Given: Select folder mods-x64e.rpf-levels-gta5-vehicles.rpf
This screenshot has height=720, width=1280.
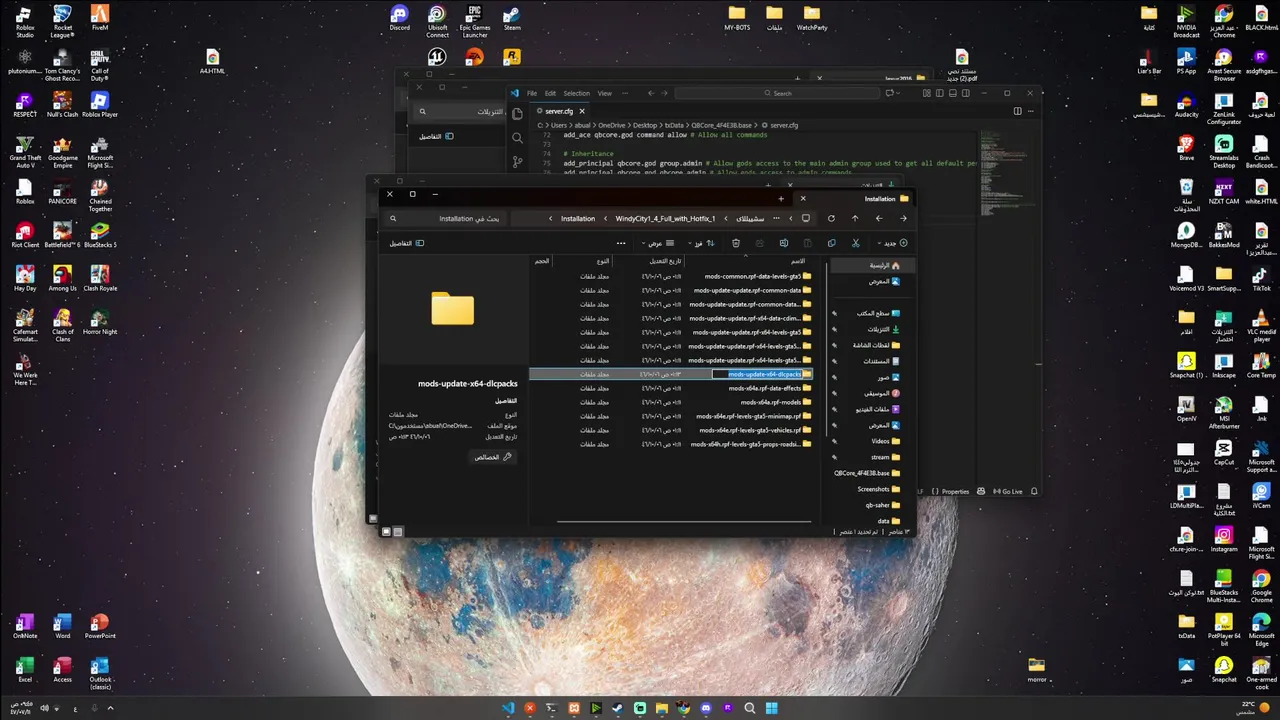Looking at the screenshot, I should tap(755, 430).
